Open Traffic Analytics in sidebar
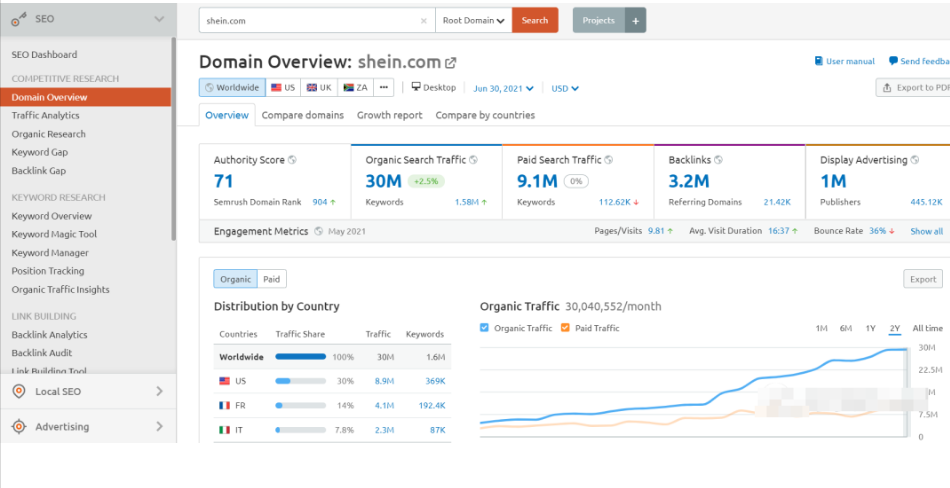 point(45,115)
